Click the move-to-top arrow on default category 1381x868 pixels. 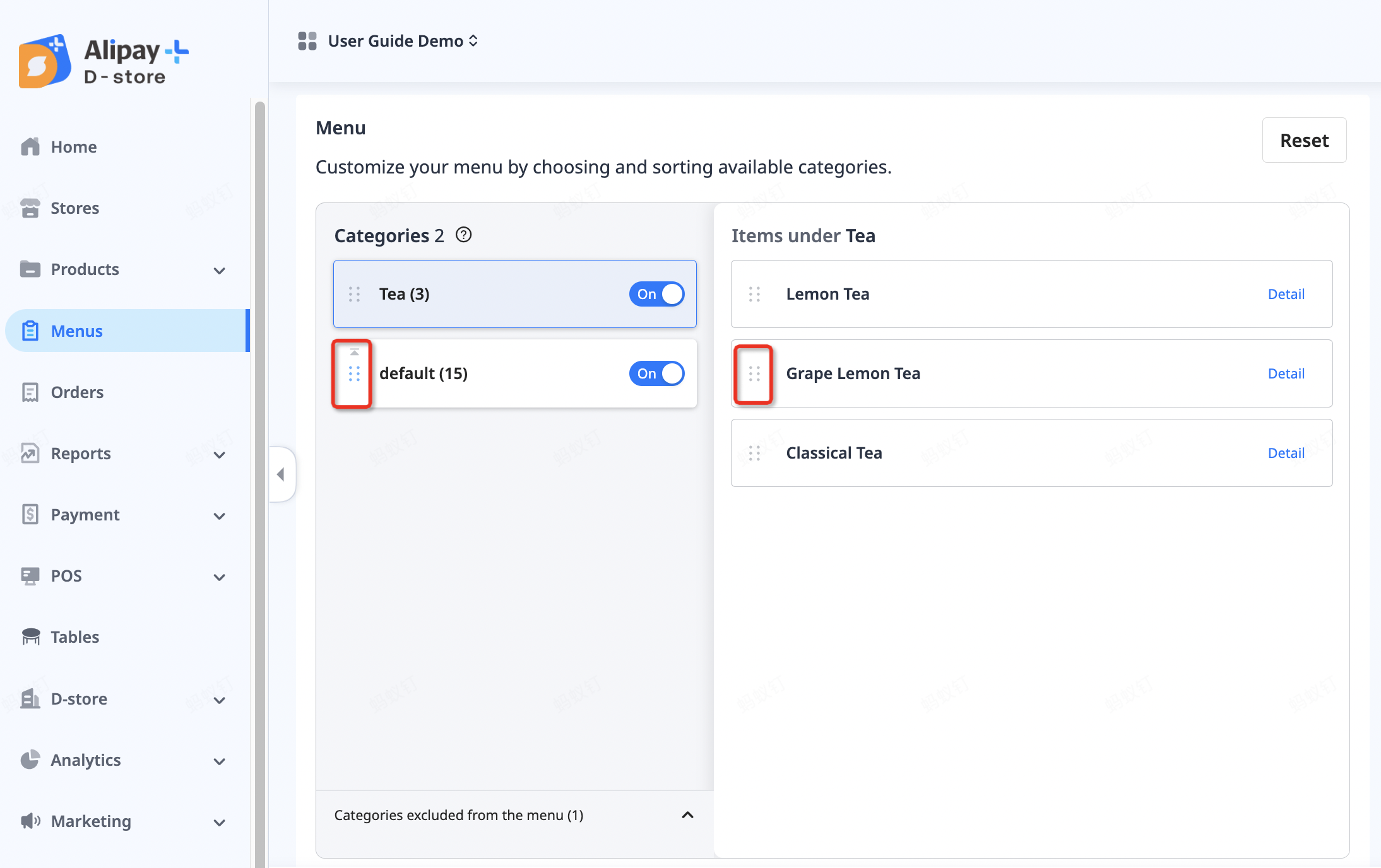click(354, 353)
